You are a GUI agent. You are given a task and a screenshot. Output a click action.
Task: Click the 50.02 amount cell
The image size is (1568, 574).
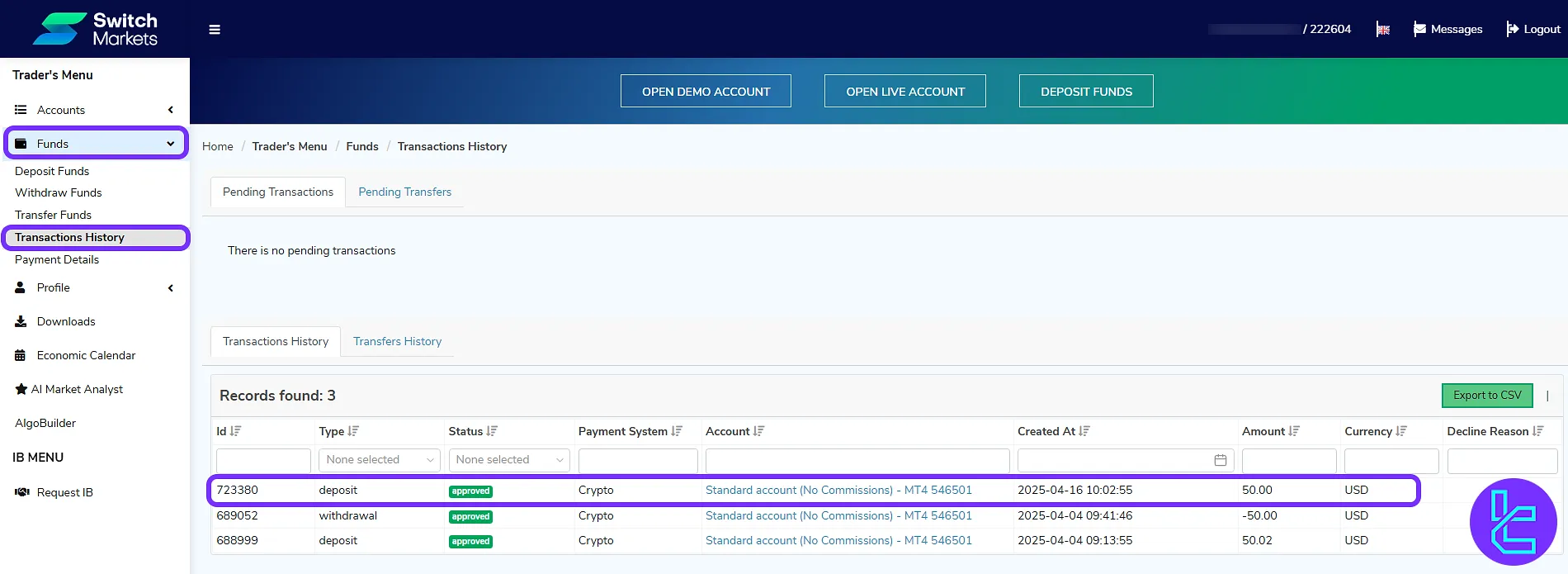pyautogui.click(x=1257, y=540)
